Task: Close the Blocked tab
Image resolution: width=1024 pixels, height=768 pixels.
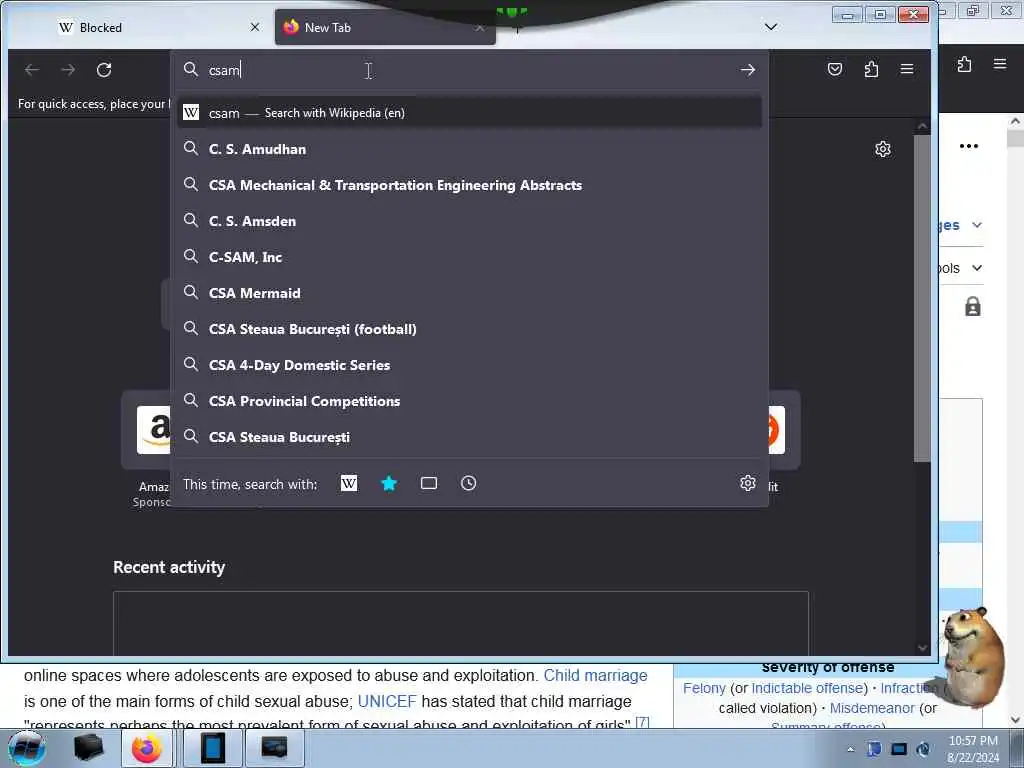Action: coord(255,27)
